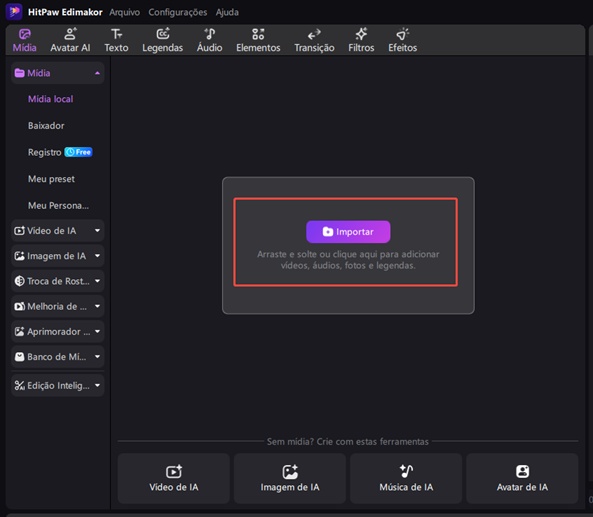Switch to the Áudio panel
The image size is (593, 517).
click(x=209, y=40)
